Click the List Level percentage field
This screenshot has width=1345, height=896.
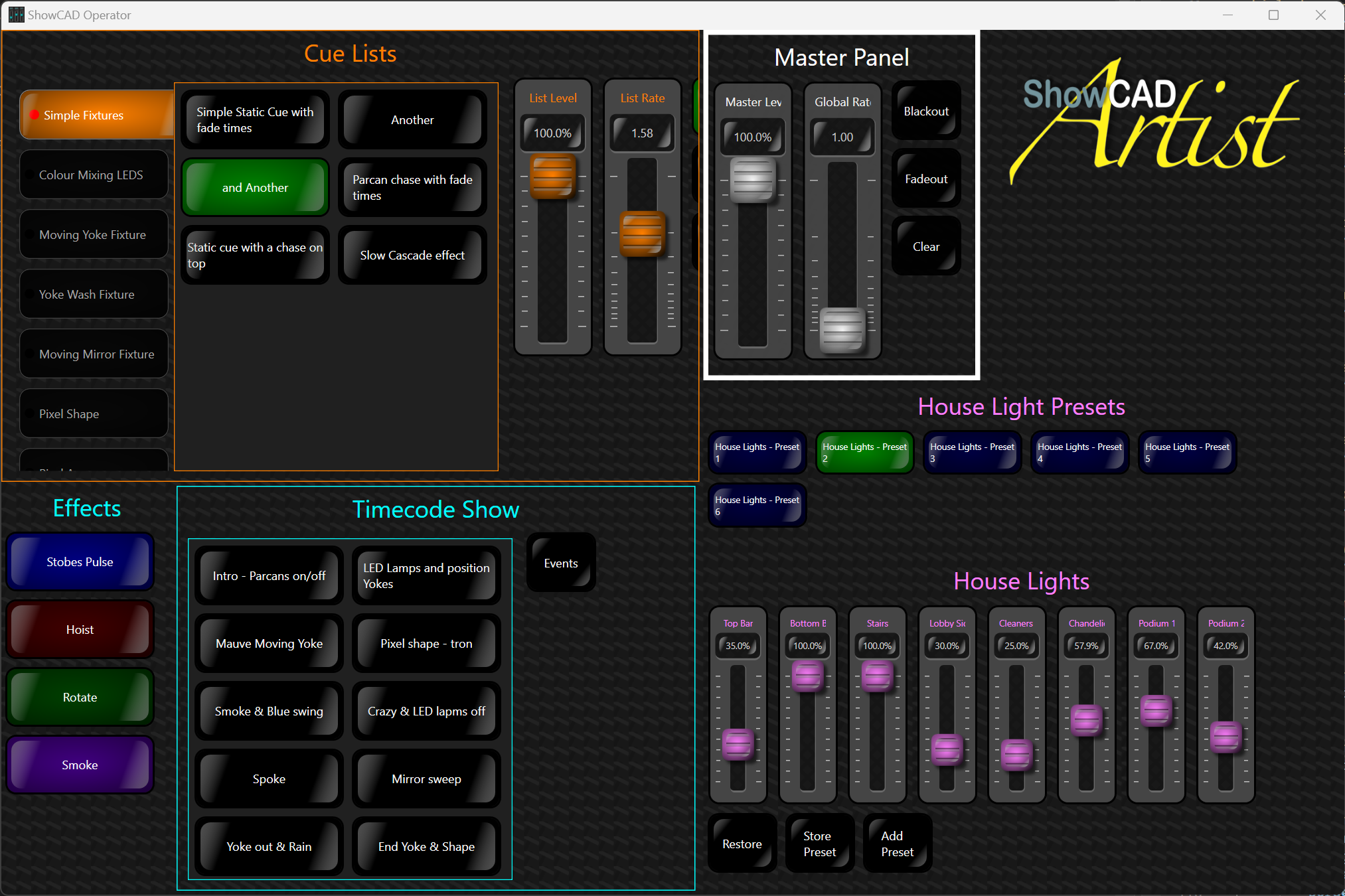[x=552, y=133]
